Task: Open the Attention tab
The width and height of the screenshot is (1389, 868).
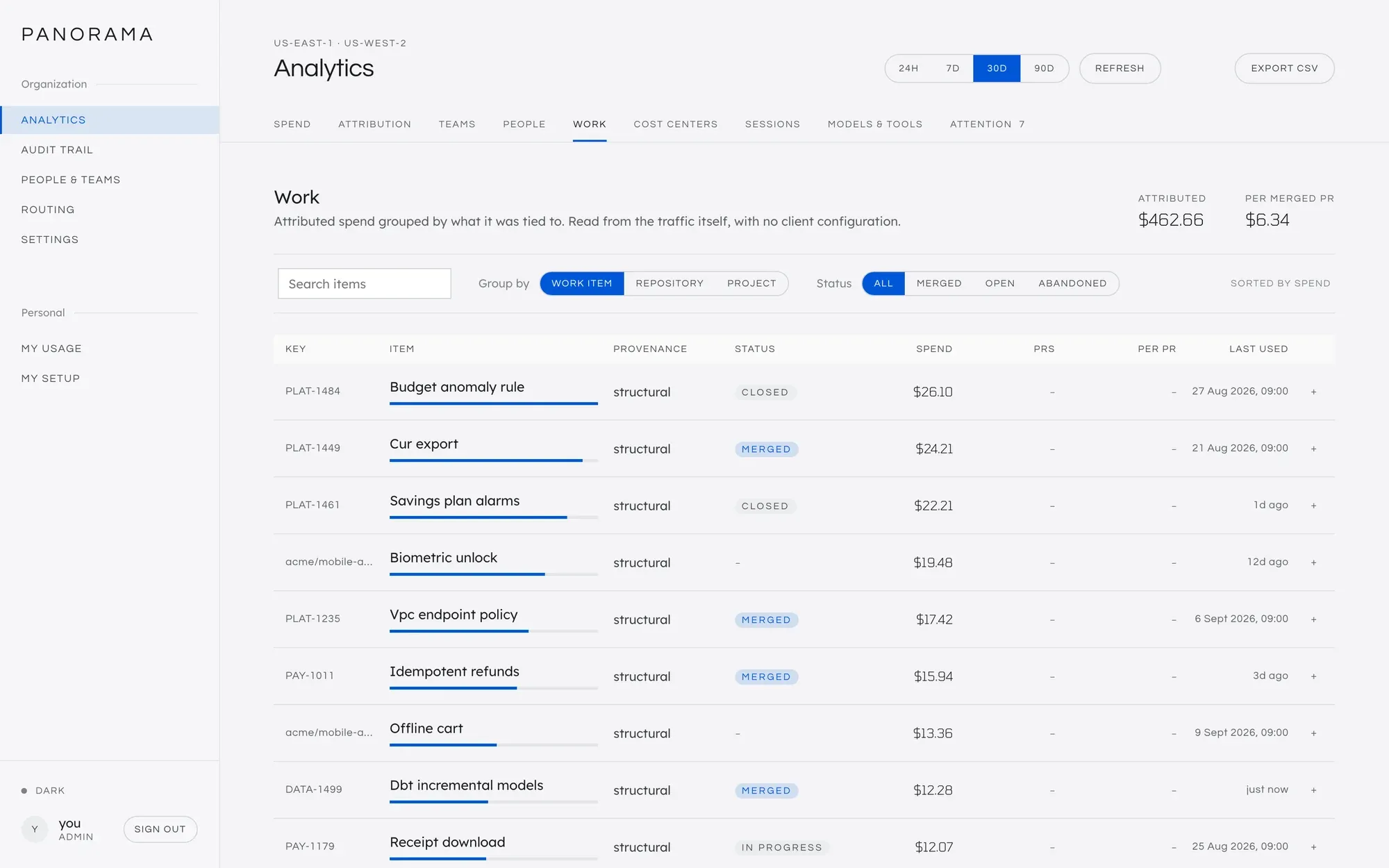Action: pos(987,124)
